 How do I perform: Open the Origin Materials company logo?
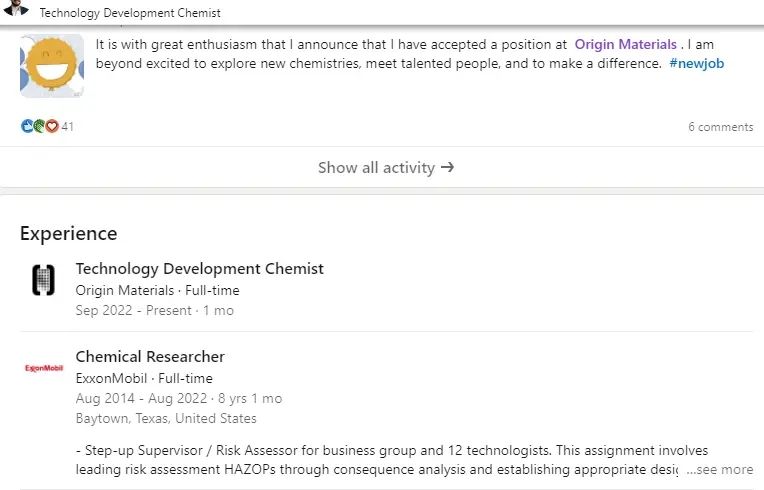tap(43, 280)
